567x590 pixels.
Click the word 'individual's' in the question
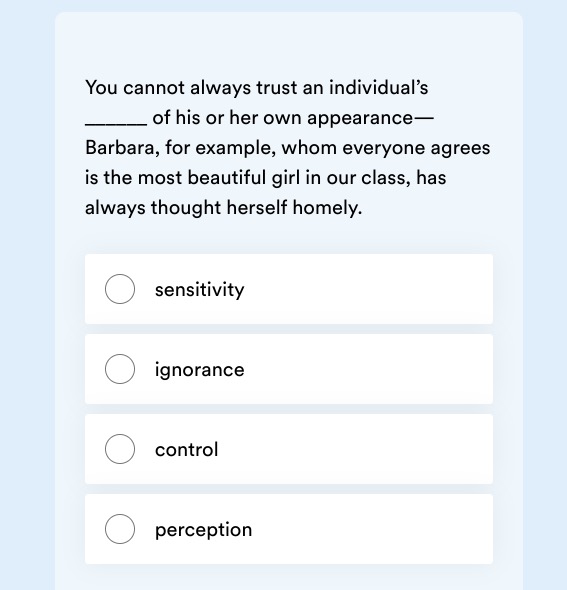point(379,87)
